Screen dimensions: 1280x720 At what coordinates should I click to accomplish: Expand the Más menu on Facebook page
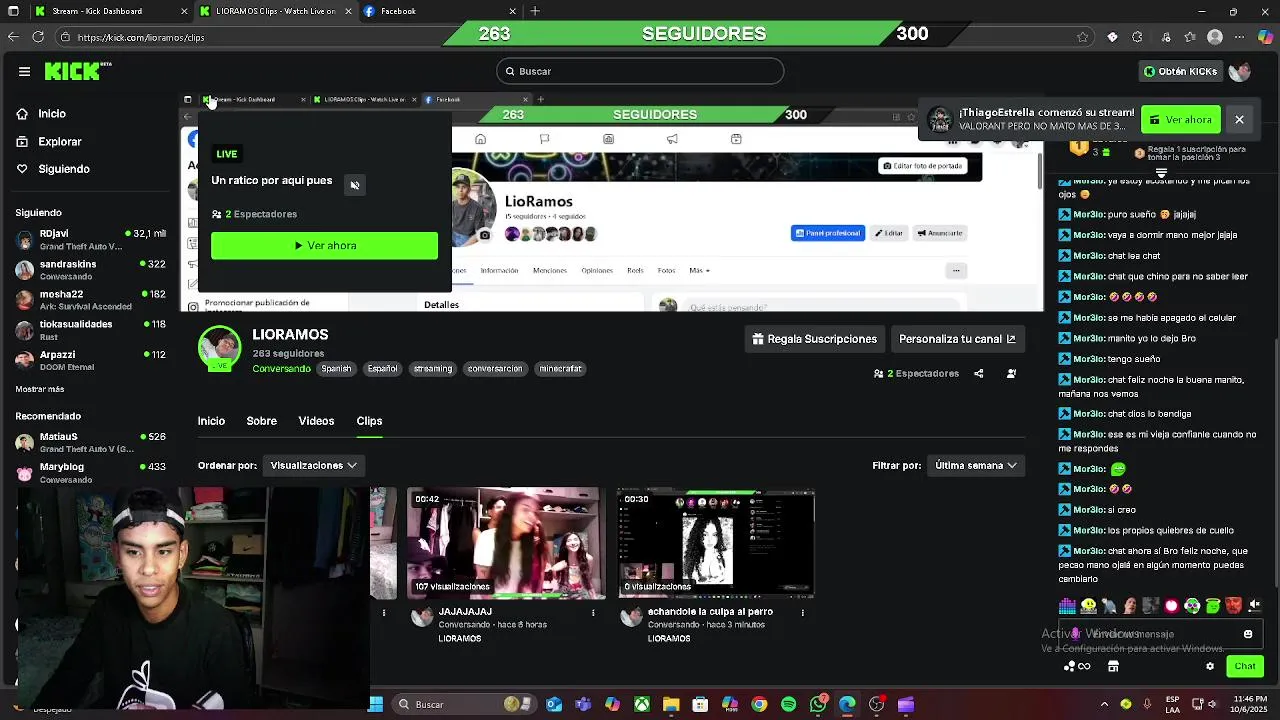[699, 270]
